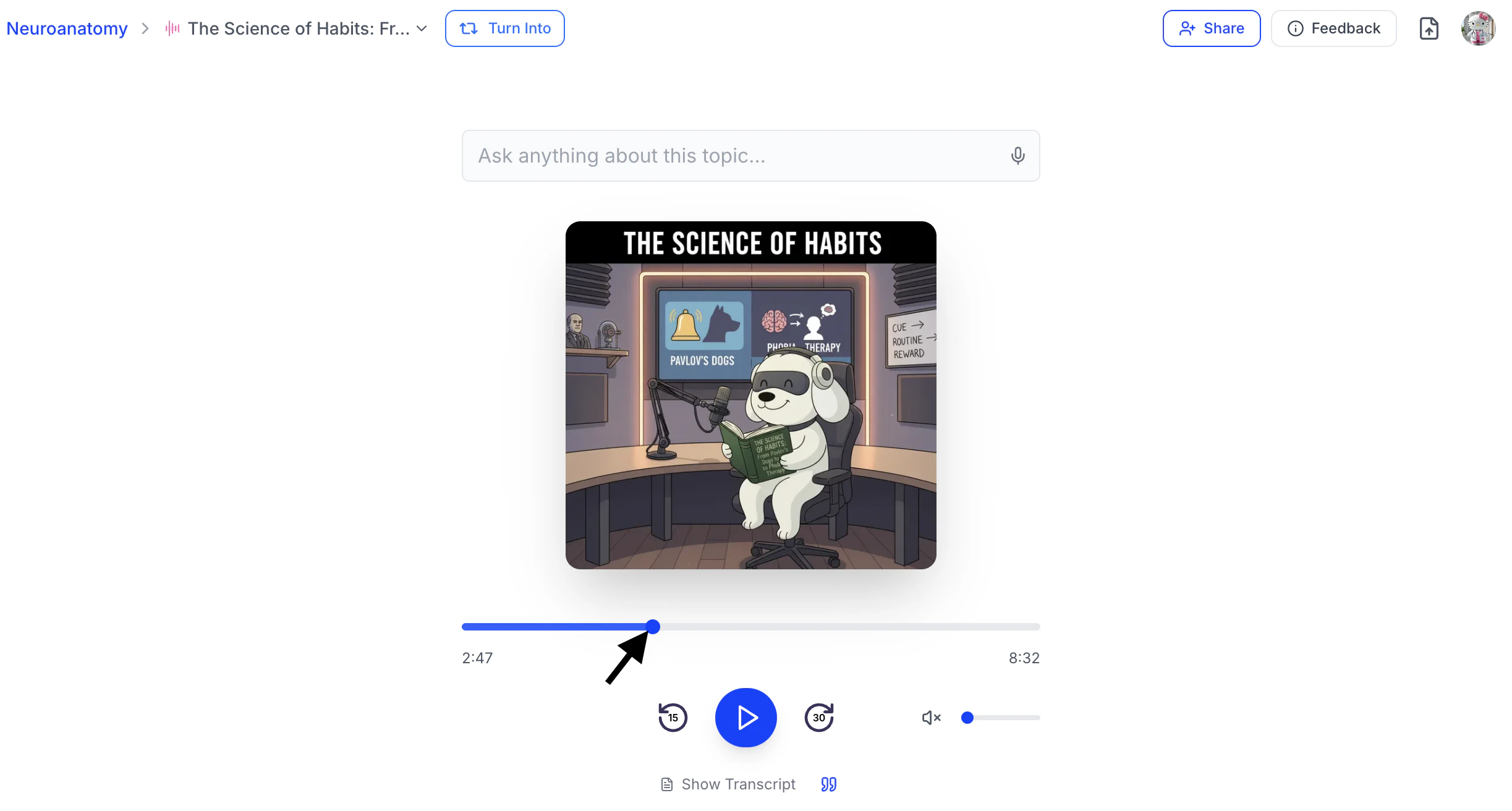The height and width of the screenshot is (811, 1512).
Task: Rewind audio 15 seconds
Action: [x=673, y=718]
